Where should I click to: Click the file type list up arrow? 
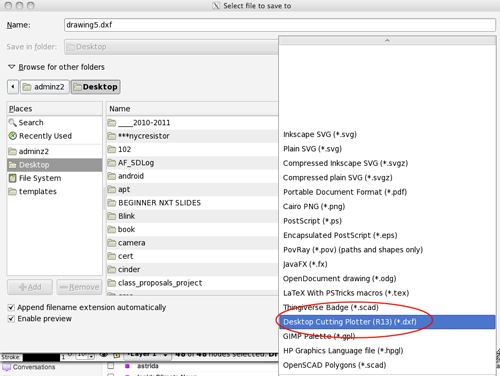tap(387, 41)
